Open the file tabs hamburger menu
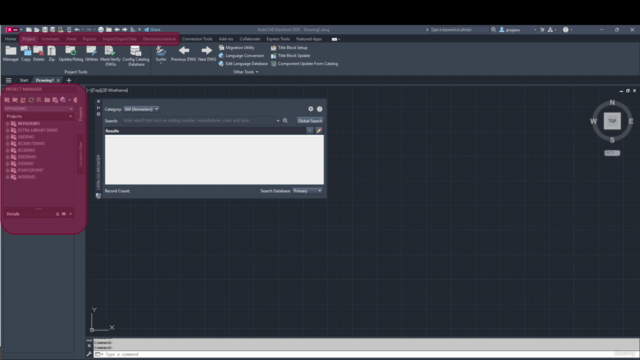Screen dimensions: 640x360 [9, 80]
